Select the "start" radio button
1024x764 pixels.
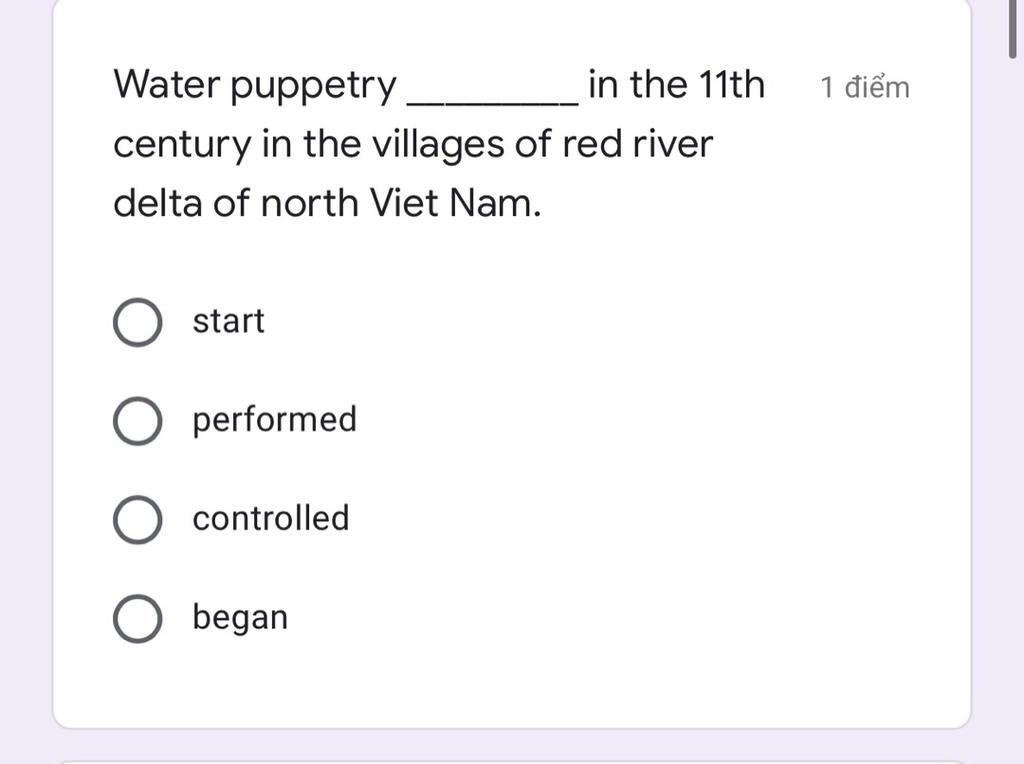coord(137,322)
